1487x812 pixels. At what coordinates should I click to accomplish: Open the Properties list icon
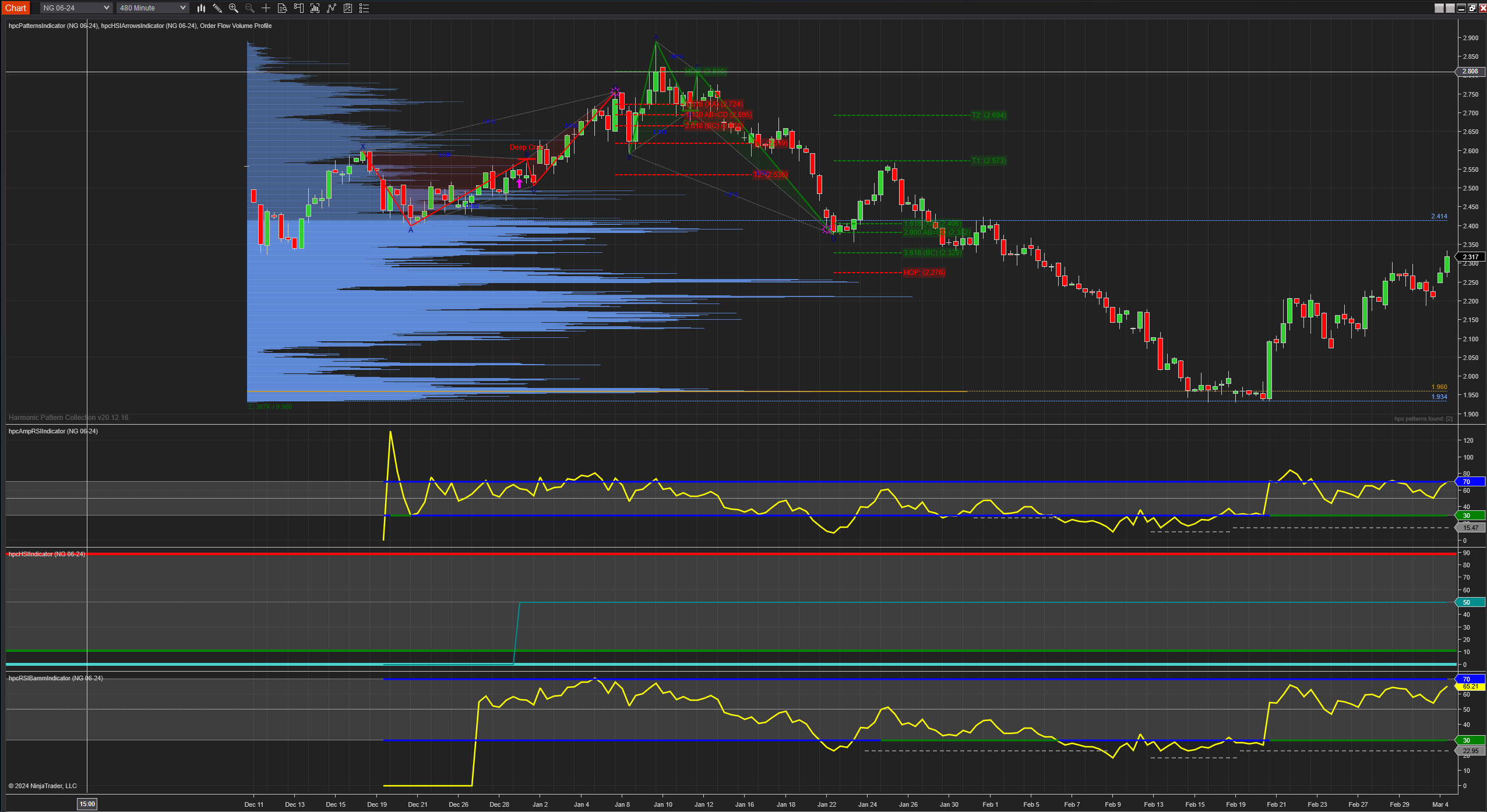(x=364, y=8)
